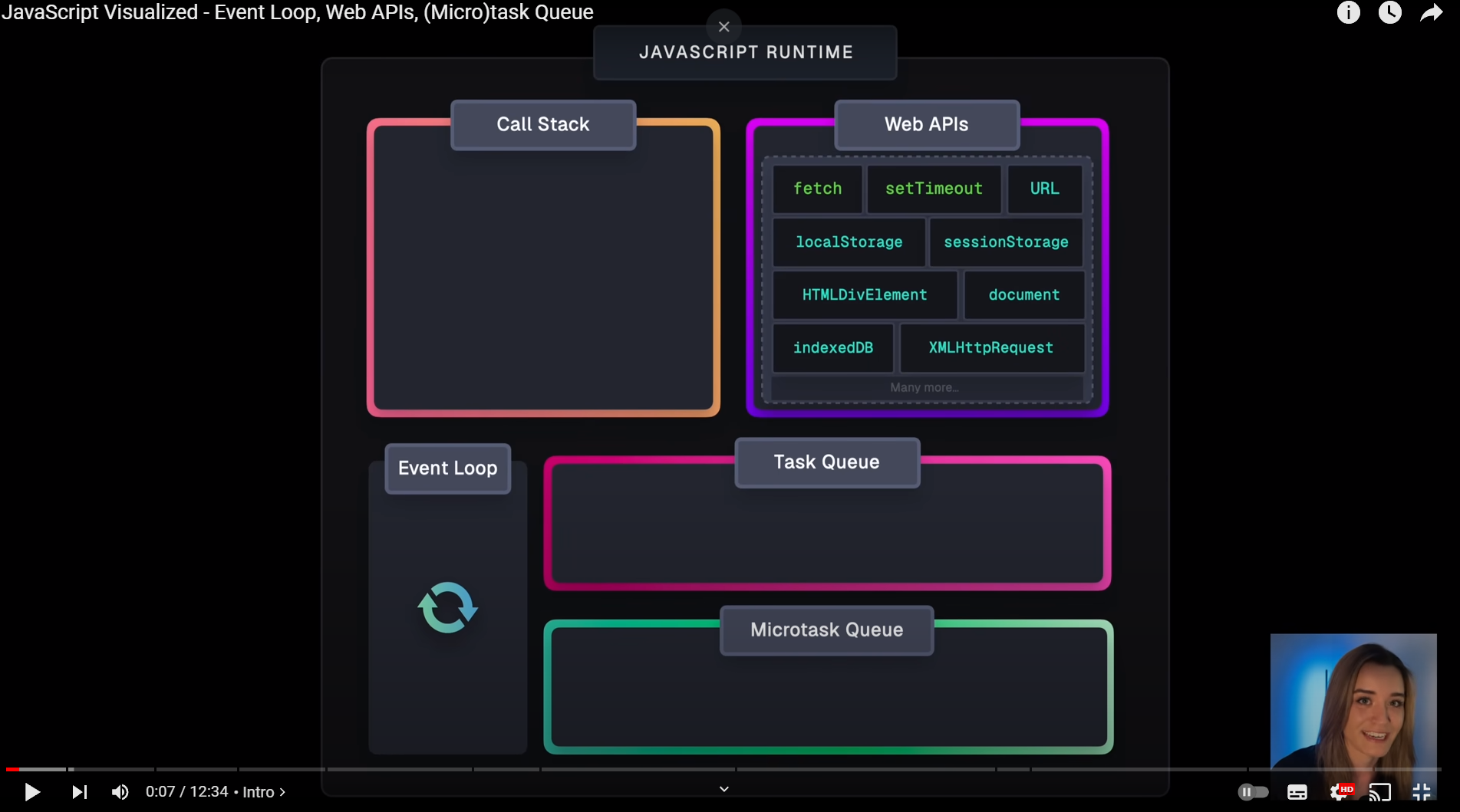Click the 0:07 / 12:34 time display

click(x=187, y=791)
